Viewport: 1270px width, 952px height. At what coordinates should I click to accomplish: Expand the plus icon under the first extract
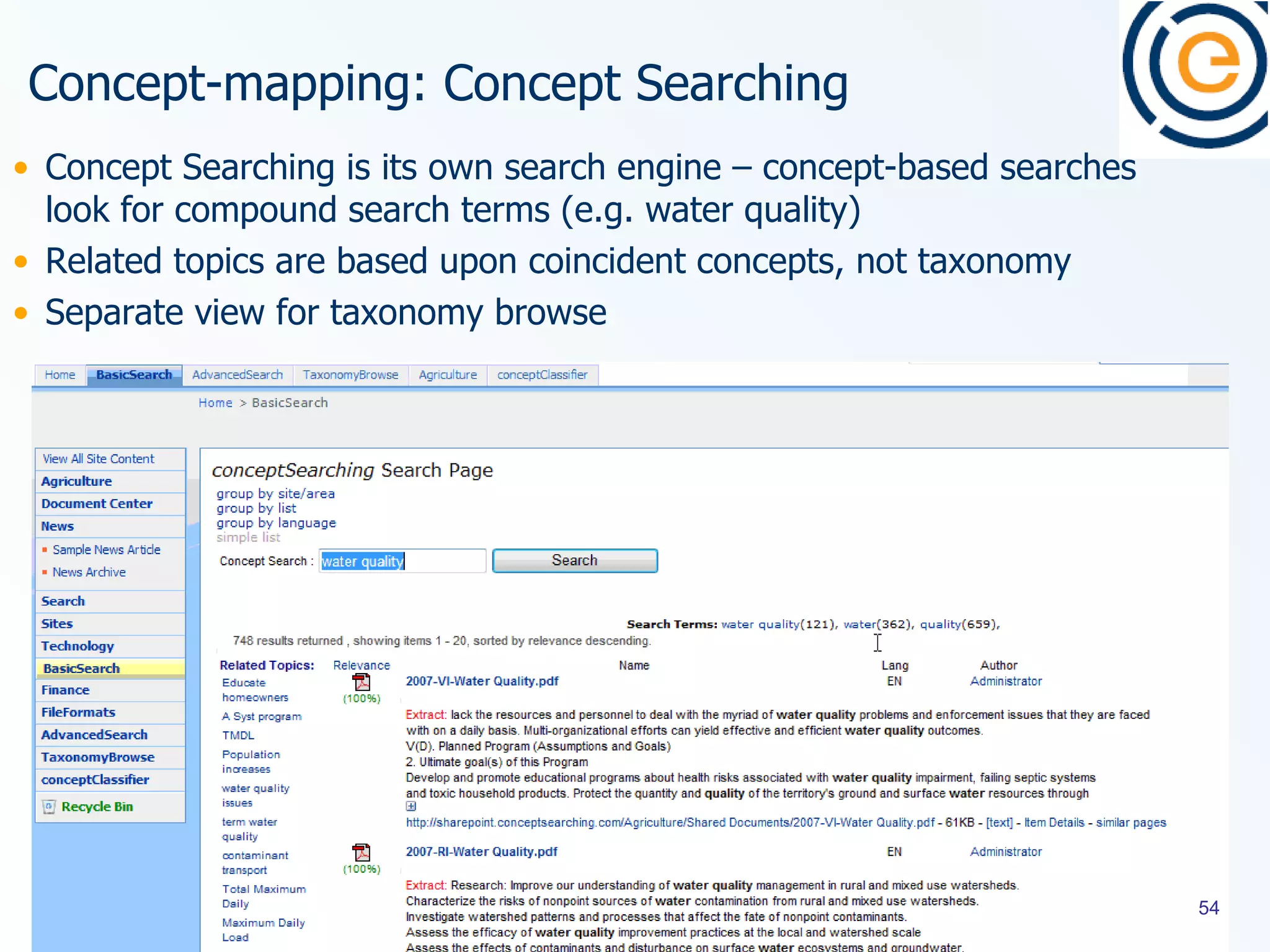(411, 806)
